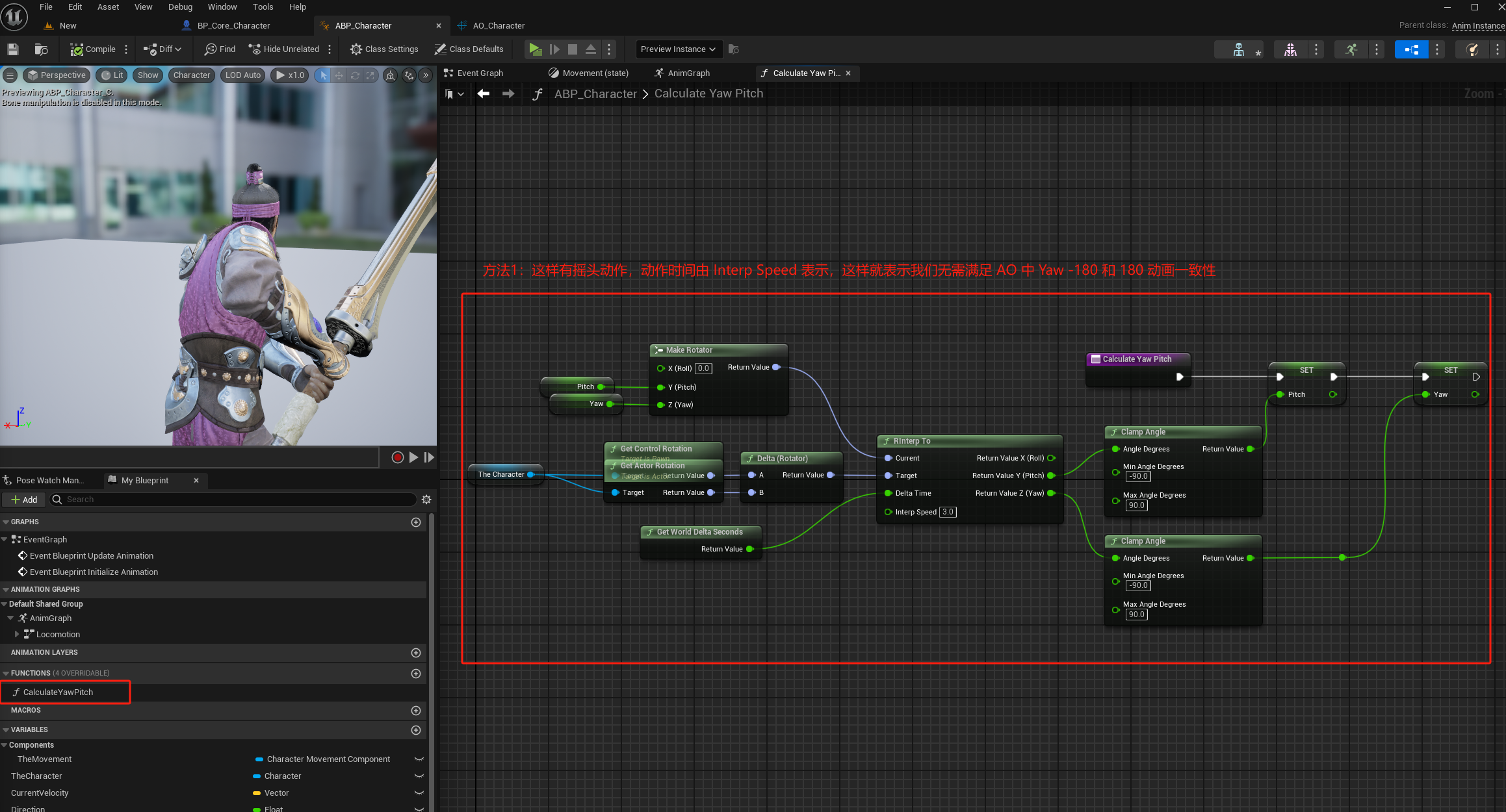The height and width of the screenshot is (812, 1506).
Task: Open the Debug menu
Action: click(180, 7)
